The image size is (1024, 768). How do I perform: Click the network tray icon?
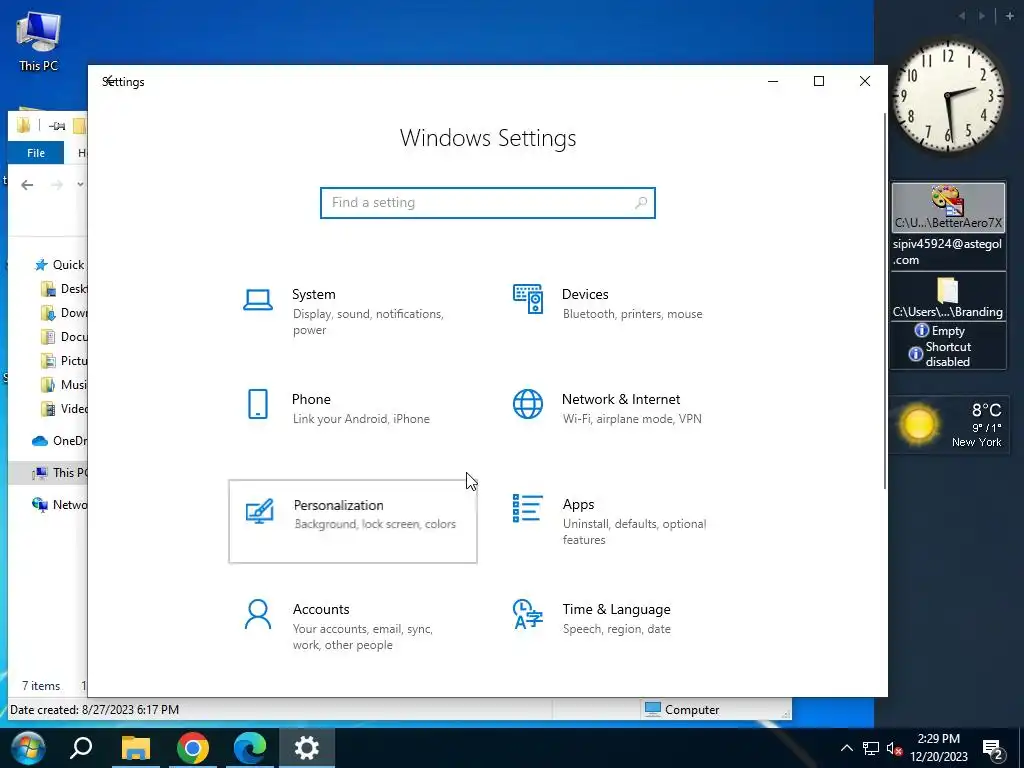[871, 748]
